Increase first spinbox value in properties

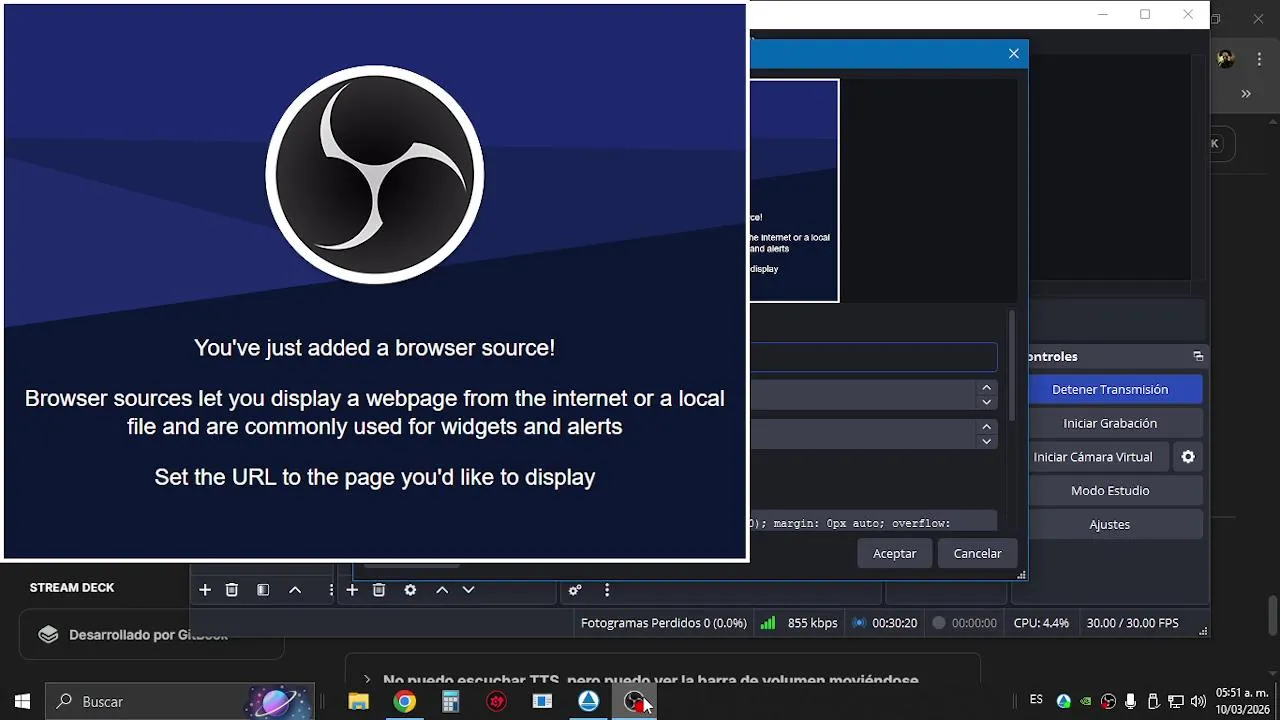(x=987, y=388)
